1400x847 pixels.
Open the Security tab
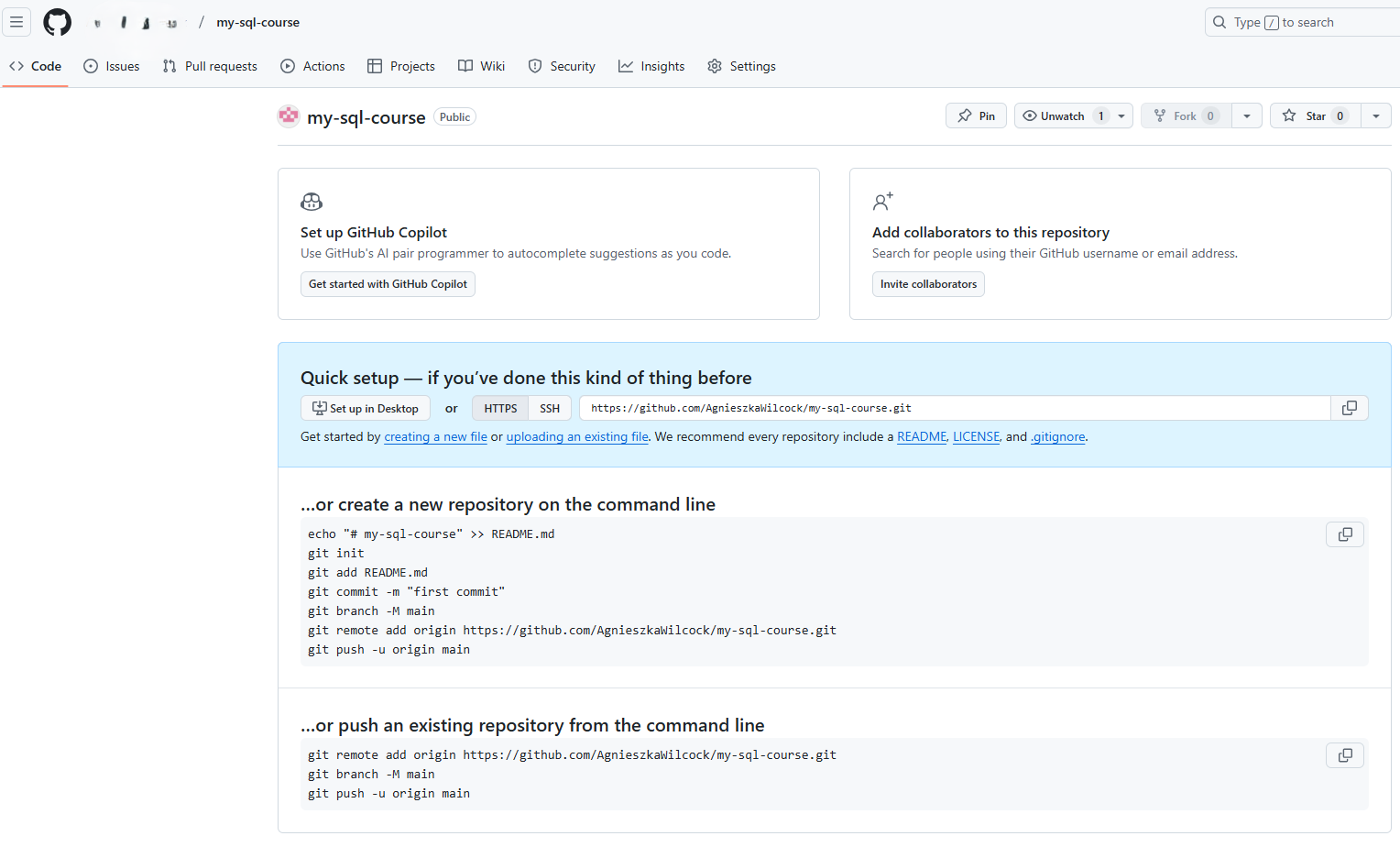point(562,66)
